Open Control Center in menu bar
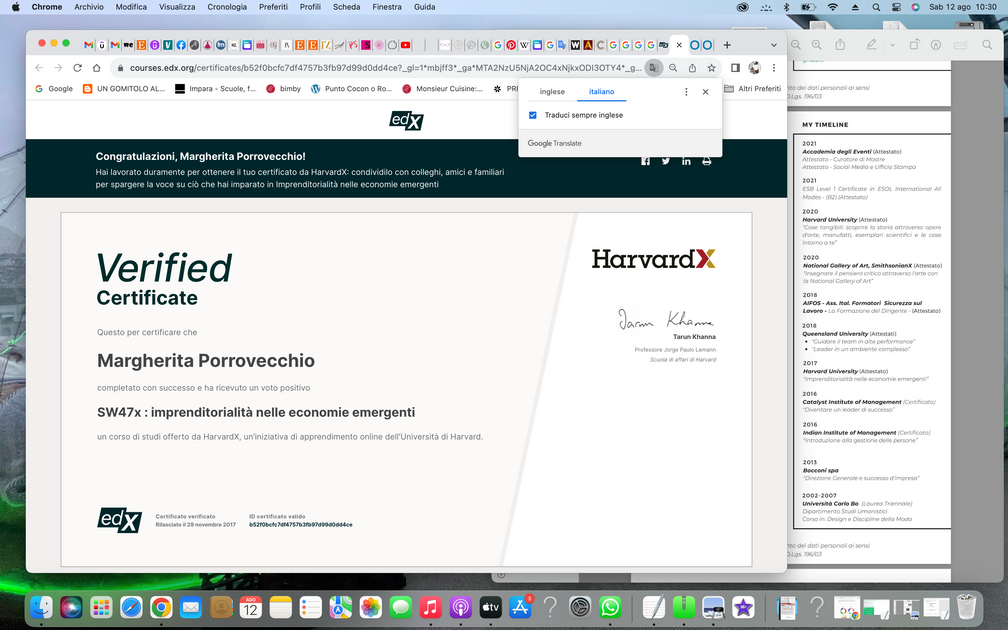This screenshot has height=630, width=1008. coord(896,7)
